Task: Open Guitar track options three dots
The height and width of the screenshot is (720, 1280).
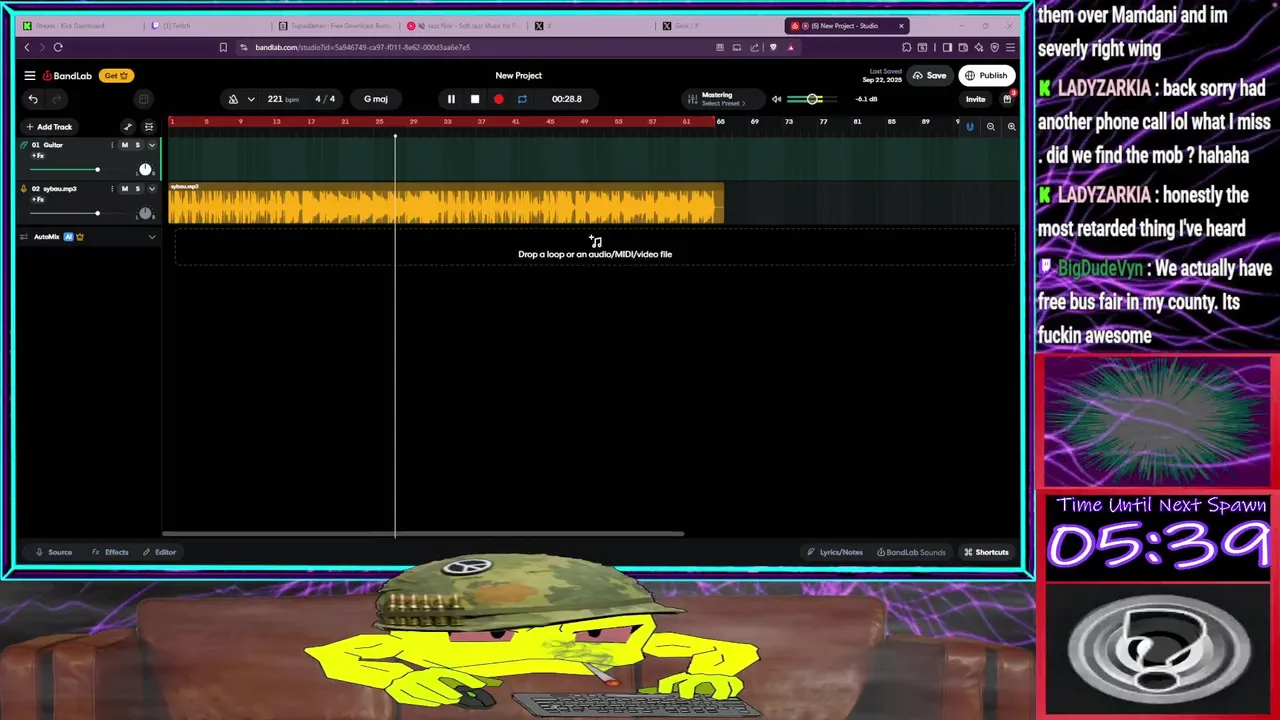Action: click(x=112, y=145)
